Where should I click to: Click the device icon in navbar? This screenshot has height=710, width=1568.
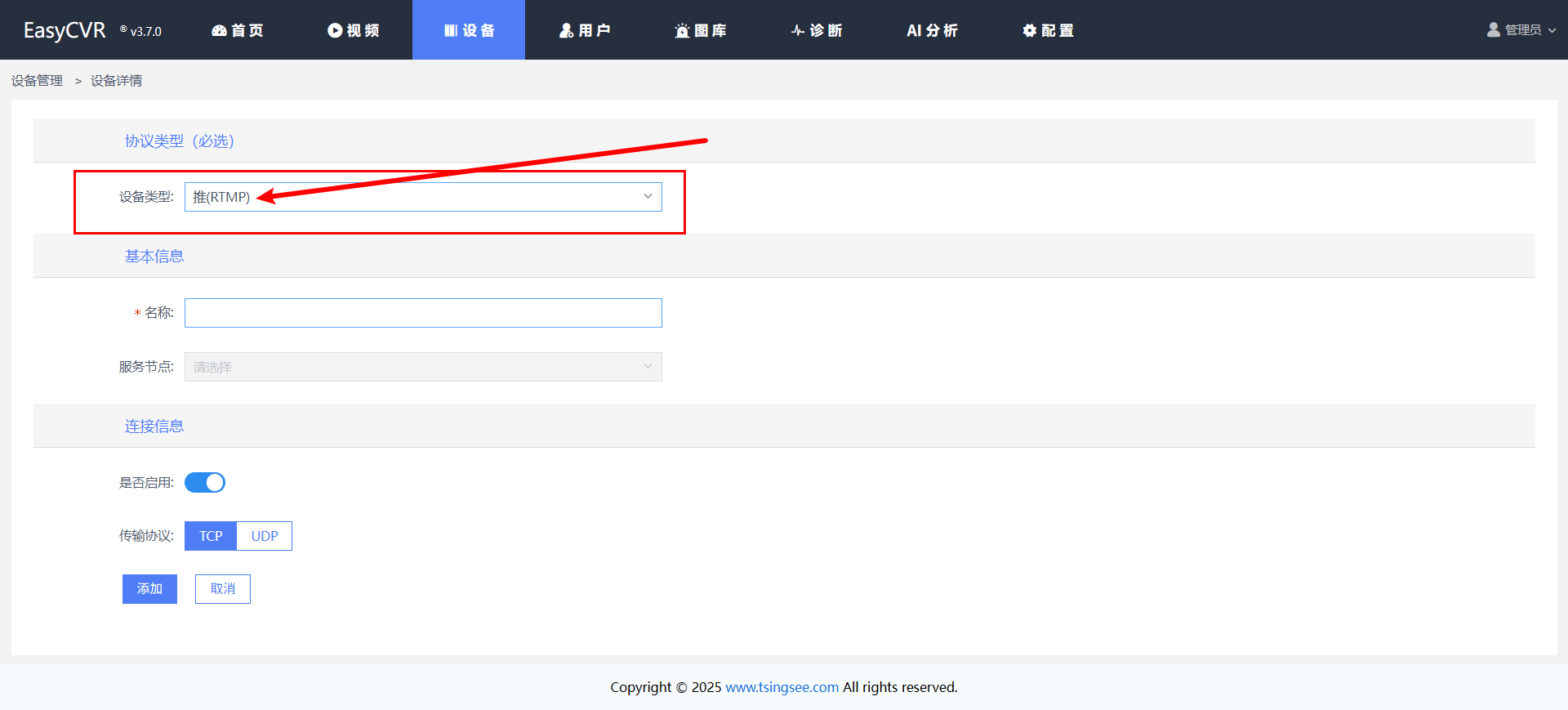point(451,30)
